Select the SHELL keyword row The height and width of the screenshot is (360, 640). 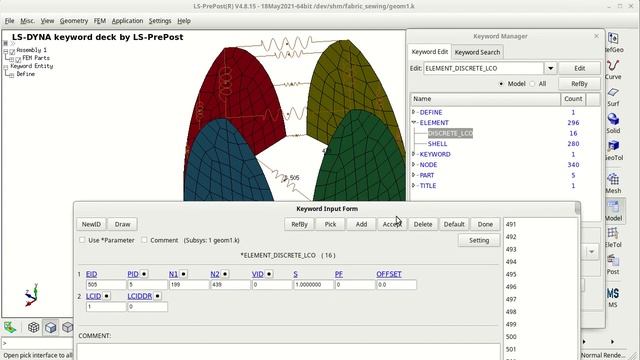pyautogui.click(x=437, y=144)
